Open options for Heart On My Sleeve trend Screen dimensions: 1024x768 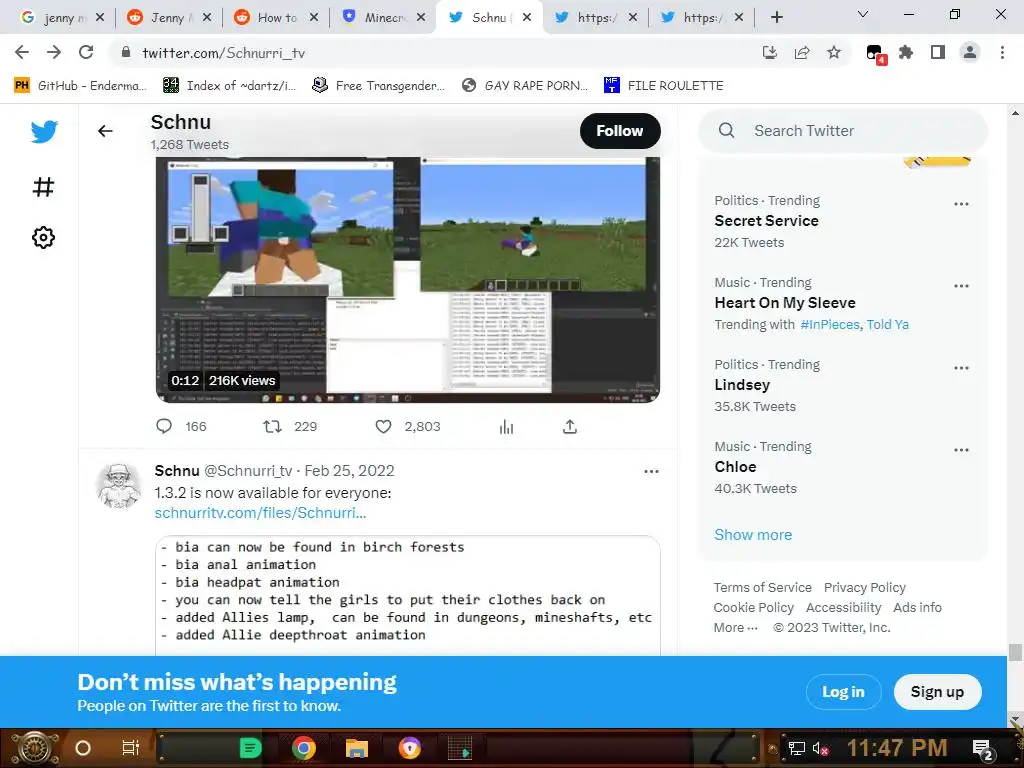(x=961, y=286)
